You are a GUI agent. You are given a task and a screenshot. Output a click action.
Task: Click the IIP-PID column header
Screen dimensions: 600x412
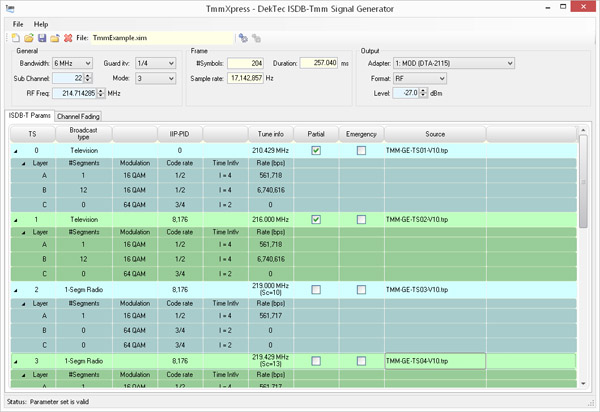click(180, 134)
